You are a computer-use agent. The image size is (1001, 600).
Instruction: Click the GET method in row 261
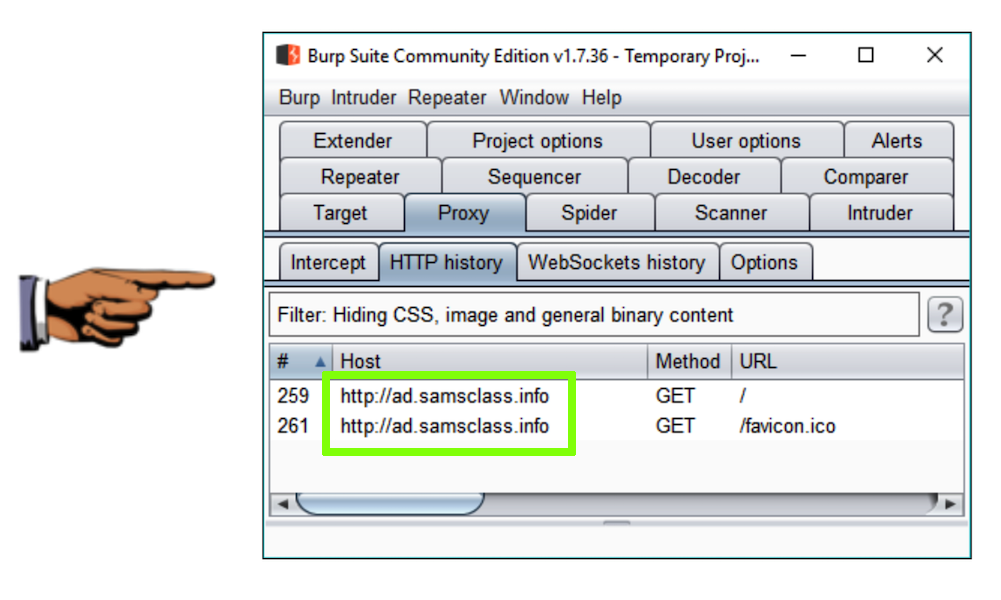pyautogui.click(x=675, y=426)
